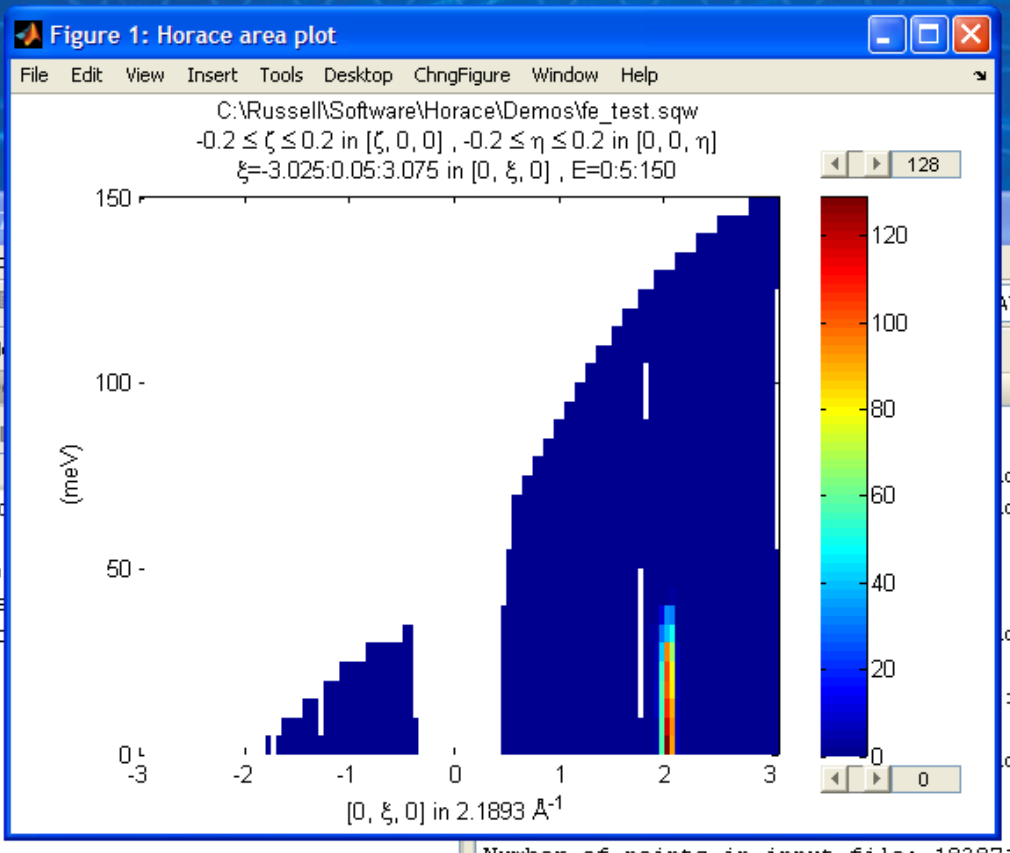Open the Window menu
Screen dimensions: 1010x853
(565, 75)
